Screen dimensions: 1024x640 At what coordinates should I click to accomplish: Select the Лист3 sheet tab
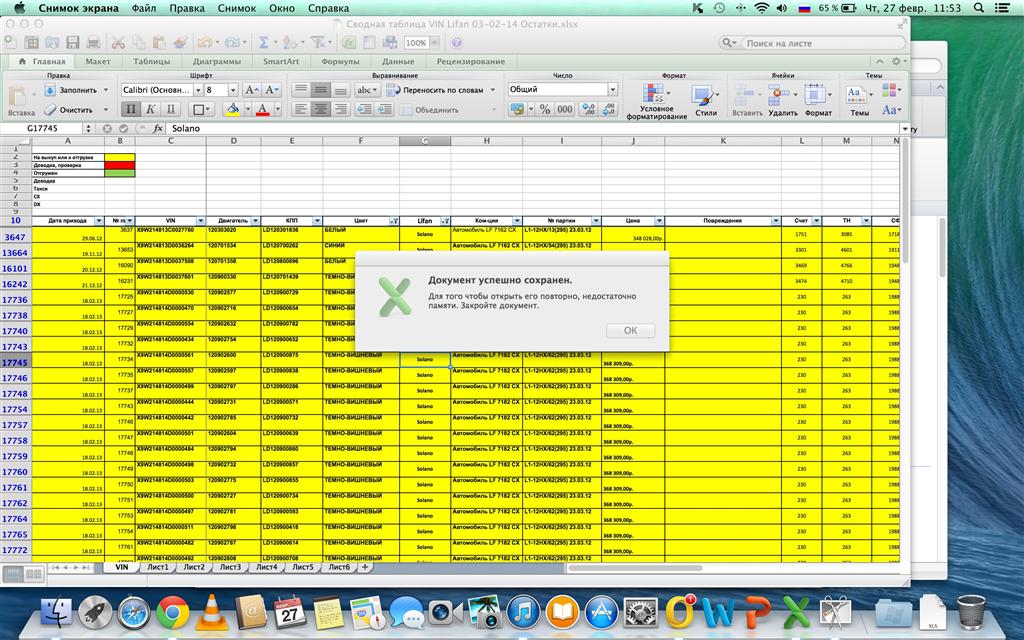(230, 568)
